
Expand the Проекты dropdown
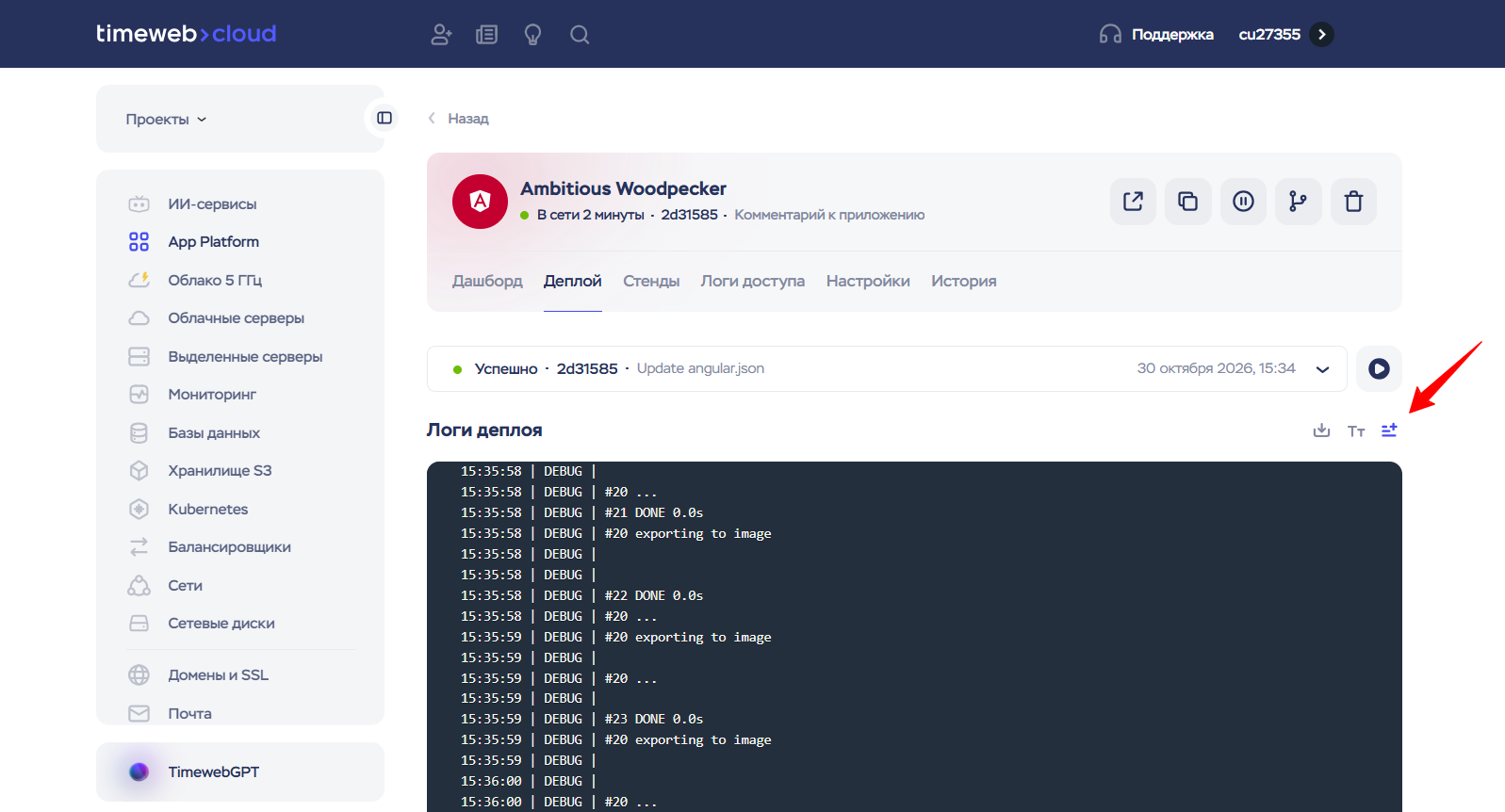click(166, 120)
